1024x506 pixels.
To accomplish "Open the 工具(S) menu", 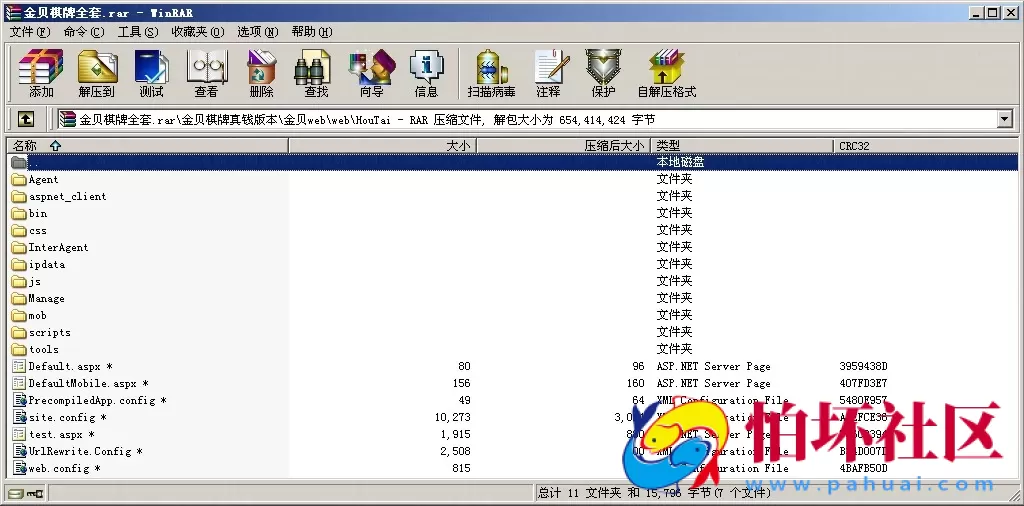I will coord(138,31).
